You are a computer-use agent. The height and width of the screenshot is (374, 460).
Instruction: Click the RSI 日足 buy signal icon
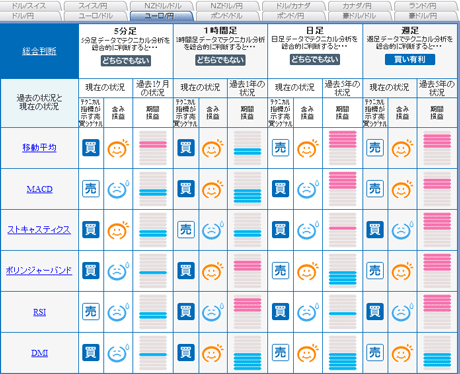[x=280, y=312]
